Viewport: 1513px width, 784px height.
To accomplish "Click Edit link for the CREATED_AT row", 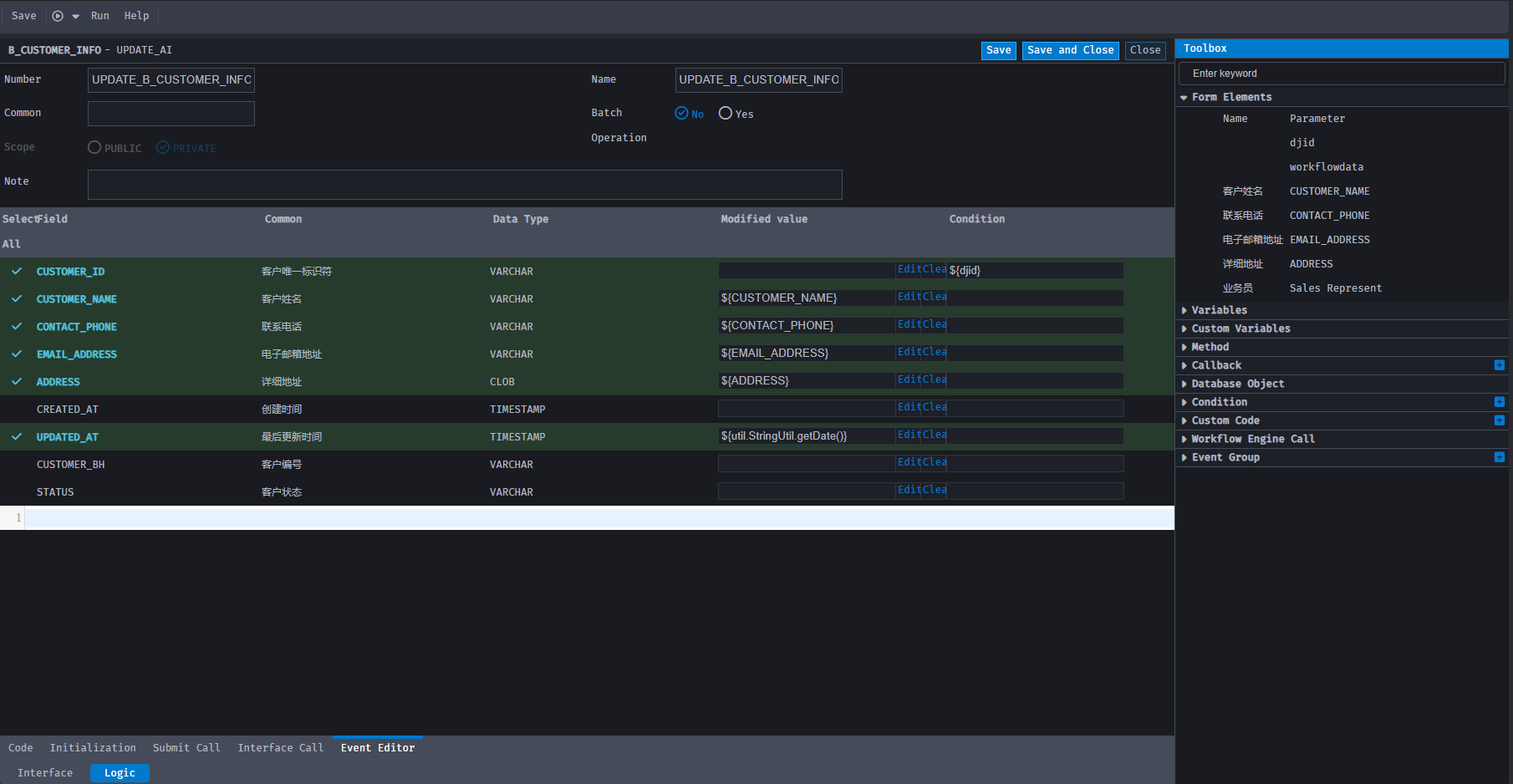I will 909,408.
